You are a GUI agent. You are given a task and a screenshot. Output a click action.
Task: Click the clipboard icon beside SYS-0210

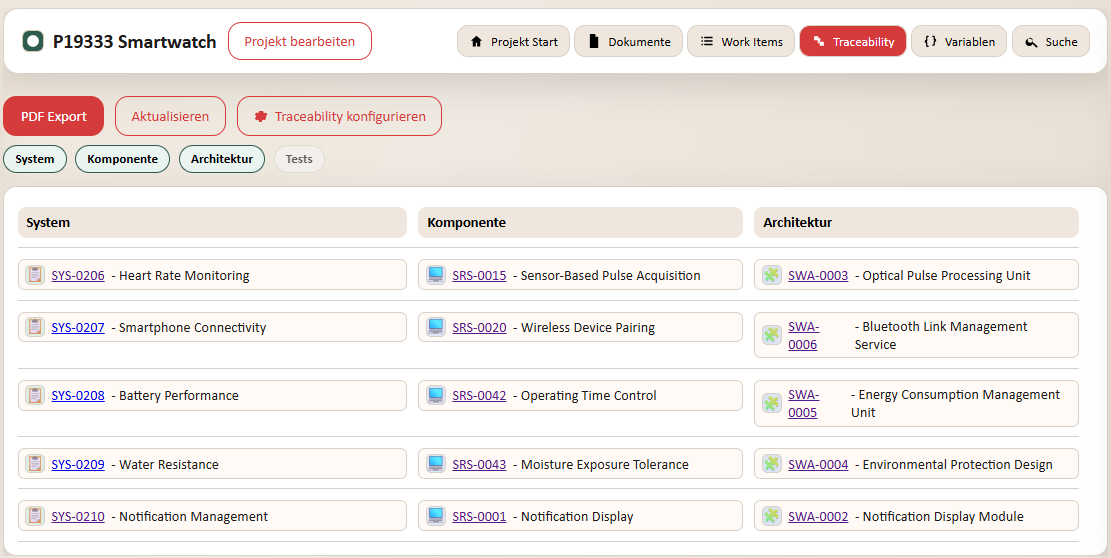[x=35, y=516]
